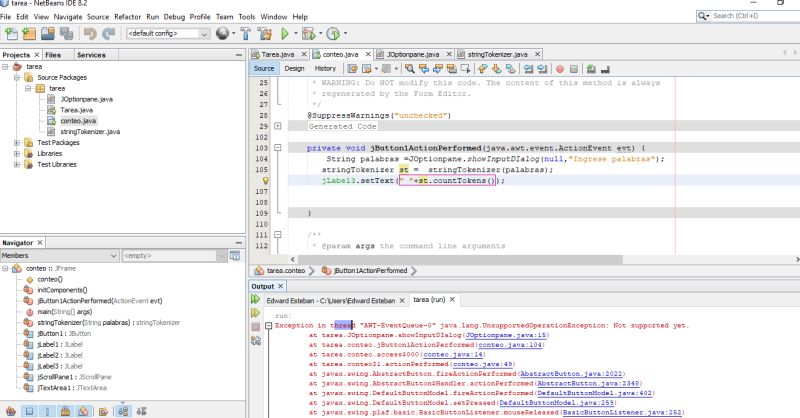The image size is (800, 418).
Task: Re-run the output with the green double arrow
Action: click(256, 299)
